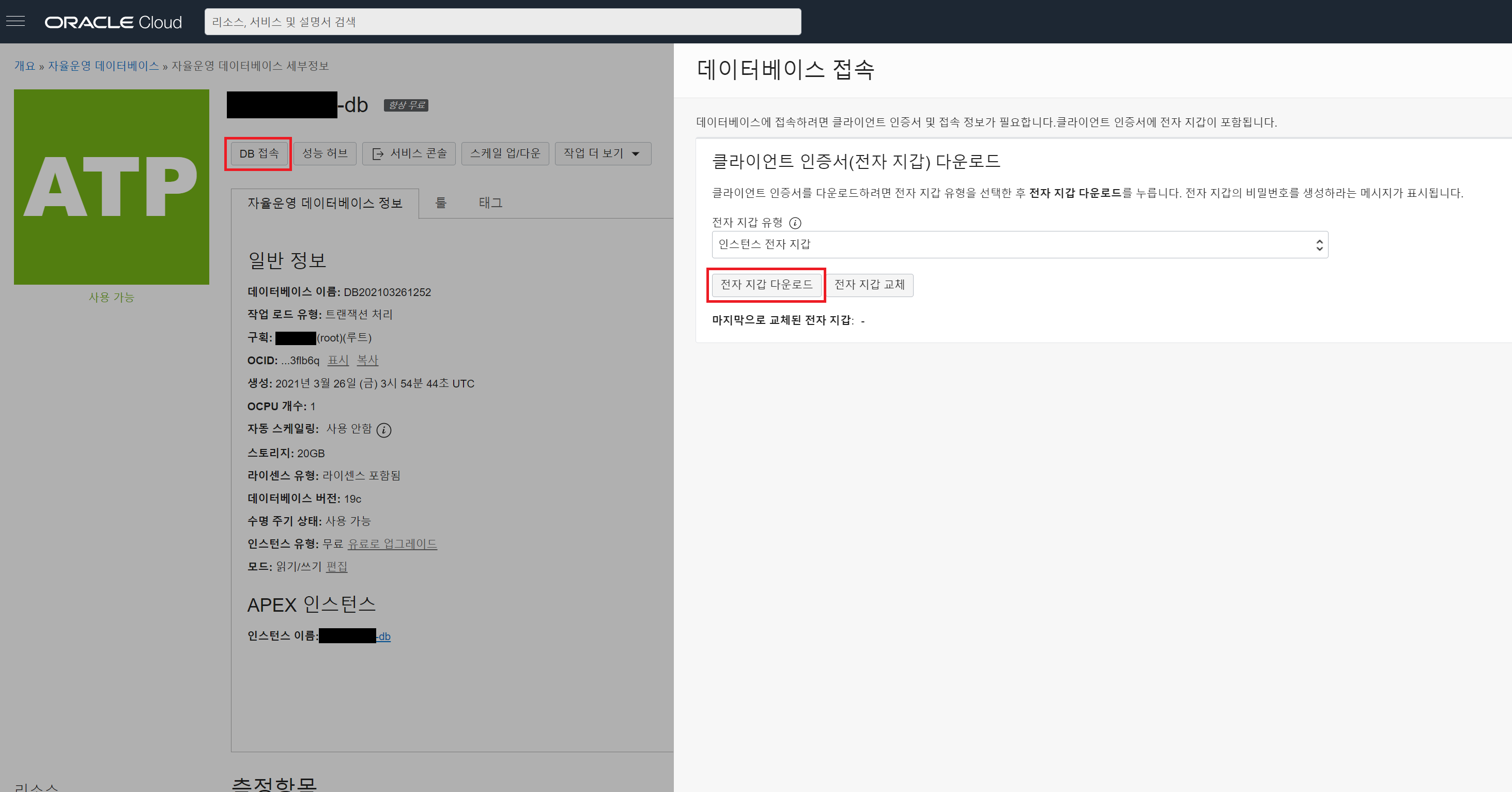Click the Rotate Wallet button
Viewport: 1512px width, 792px height.
[869, 285]
